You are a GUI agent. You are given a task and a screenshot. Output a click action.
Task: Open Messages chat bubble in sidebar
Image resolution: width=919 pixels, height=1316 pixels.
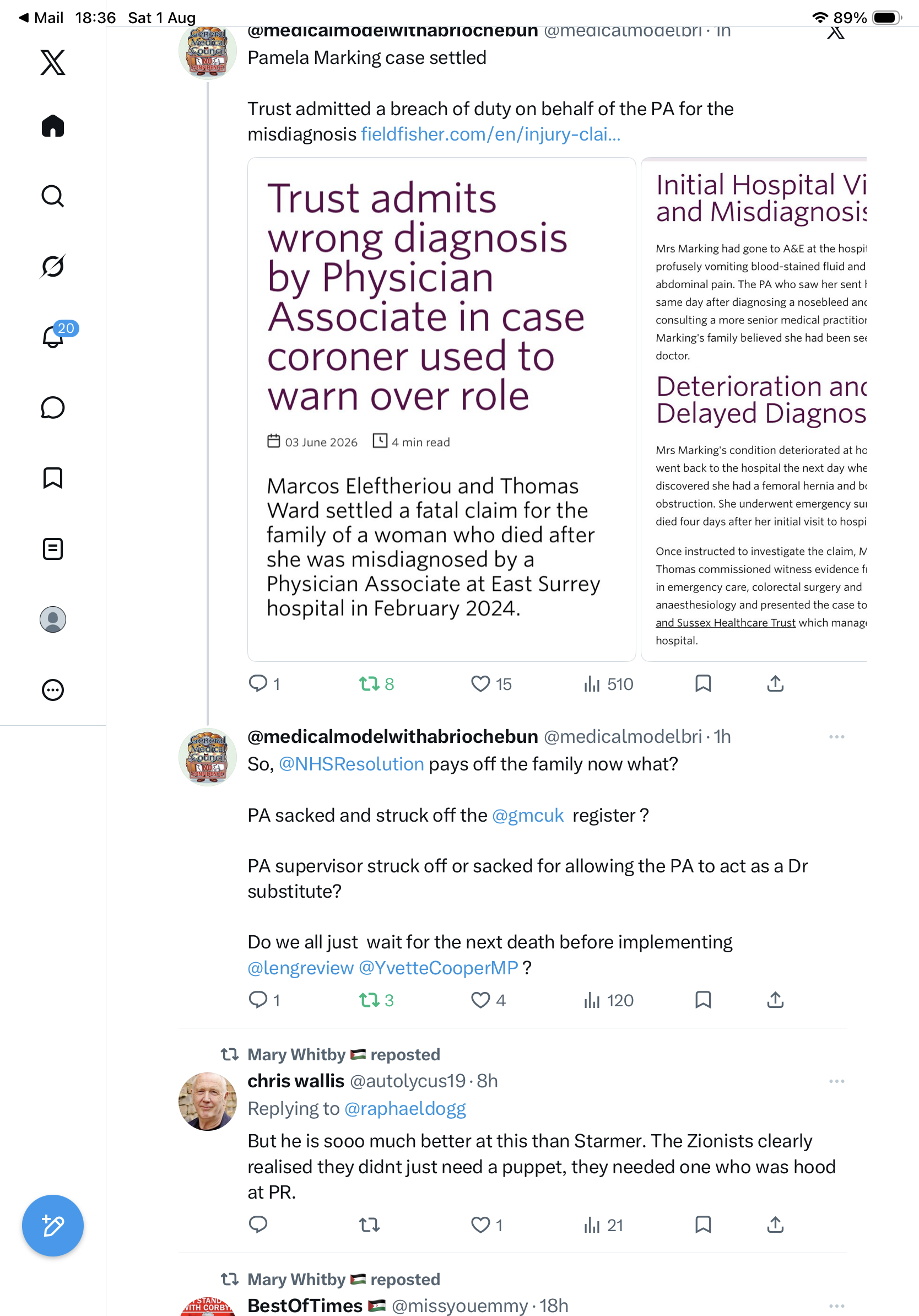point(53,407)
